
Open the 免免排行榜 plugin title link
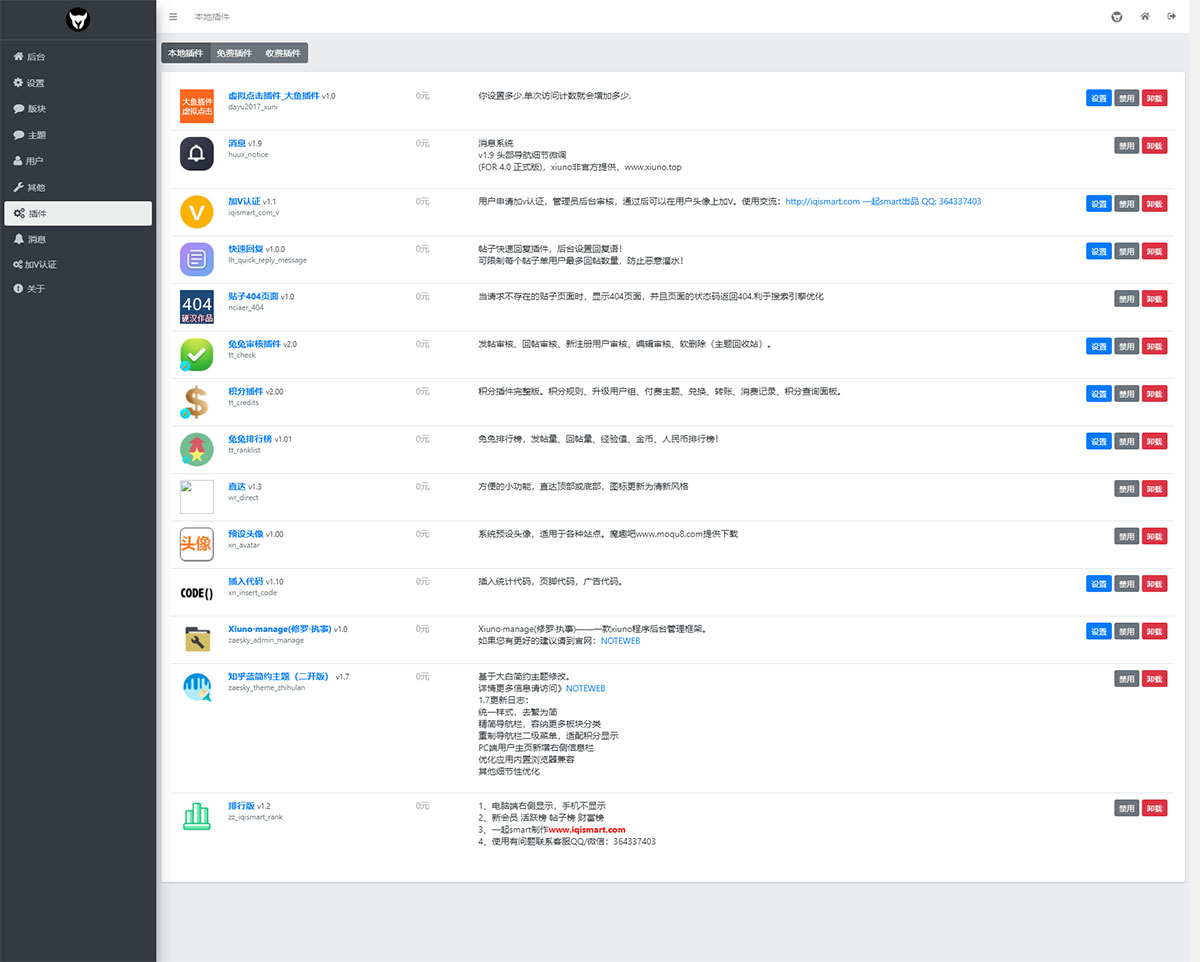[249, 439]
